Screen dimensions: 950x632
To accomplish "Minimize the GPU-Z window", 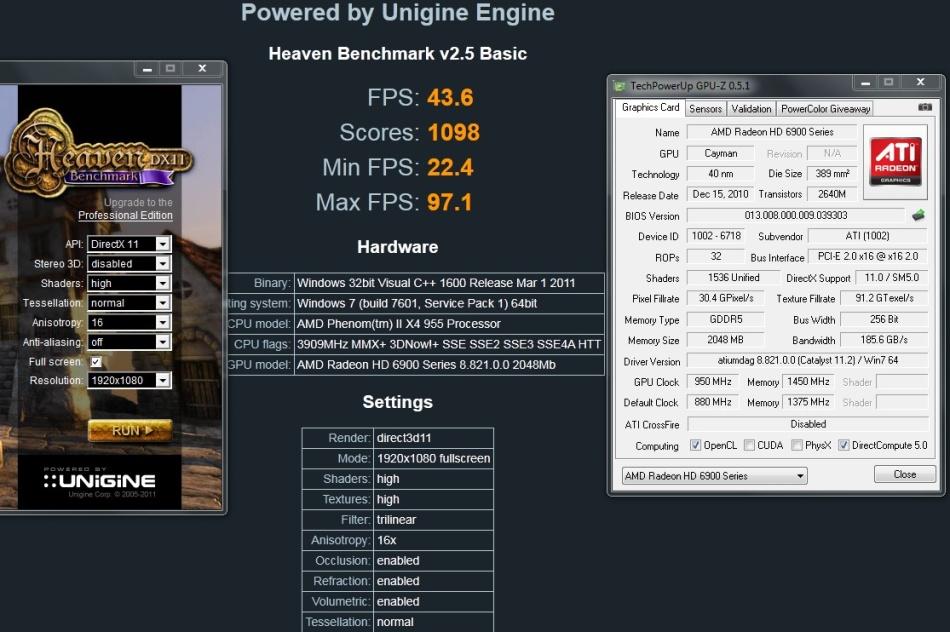I will pos(866,82).
